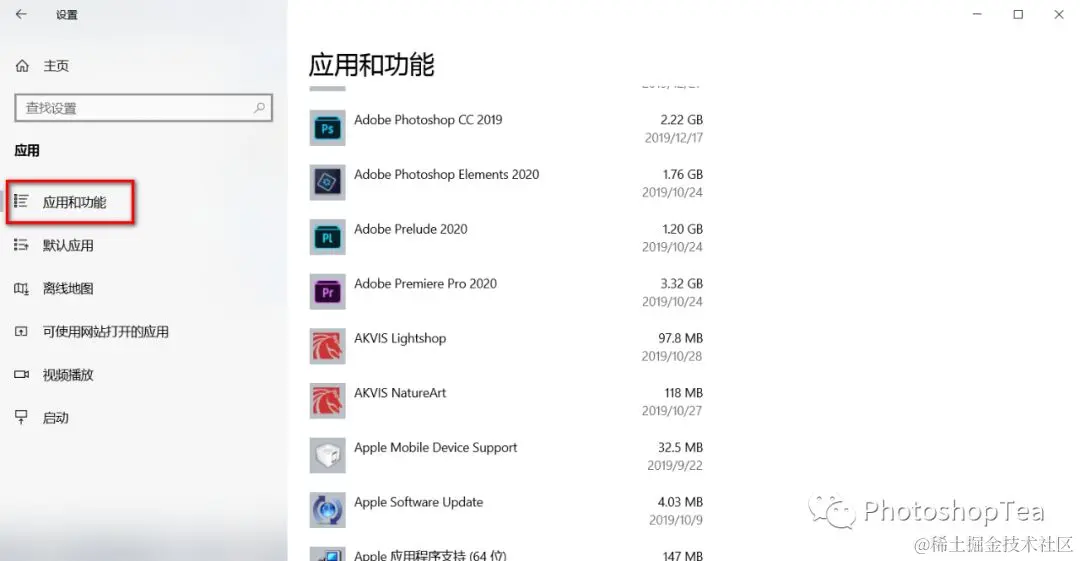Click the 4.03 MB size value
The width and height of the screenshot is (1080, 561).
point(680,502)
